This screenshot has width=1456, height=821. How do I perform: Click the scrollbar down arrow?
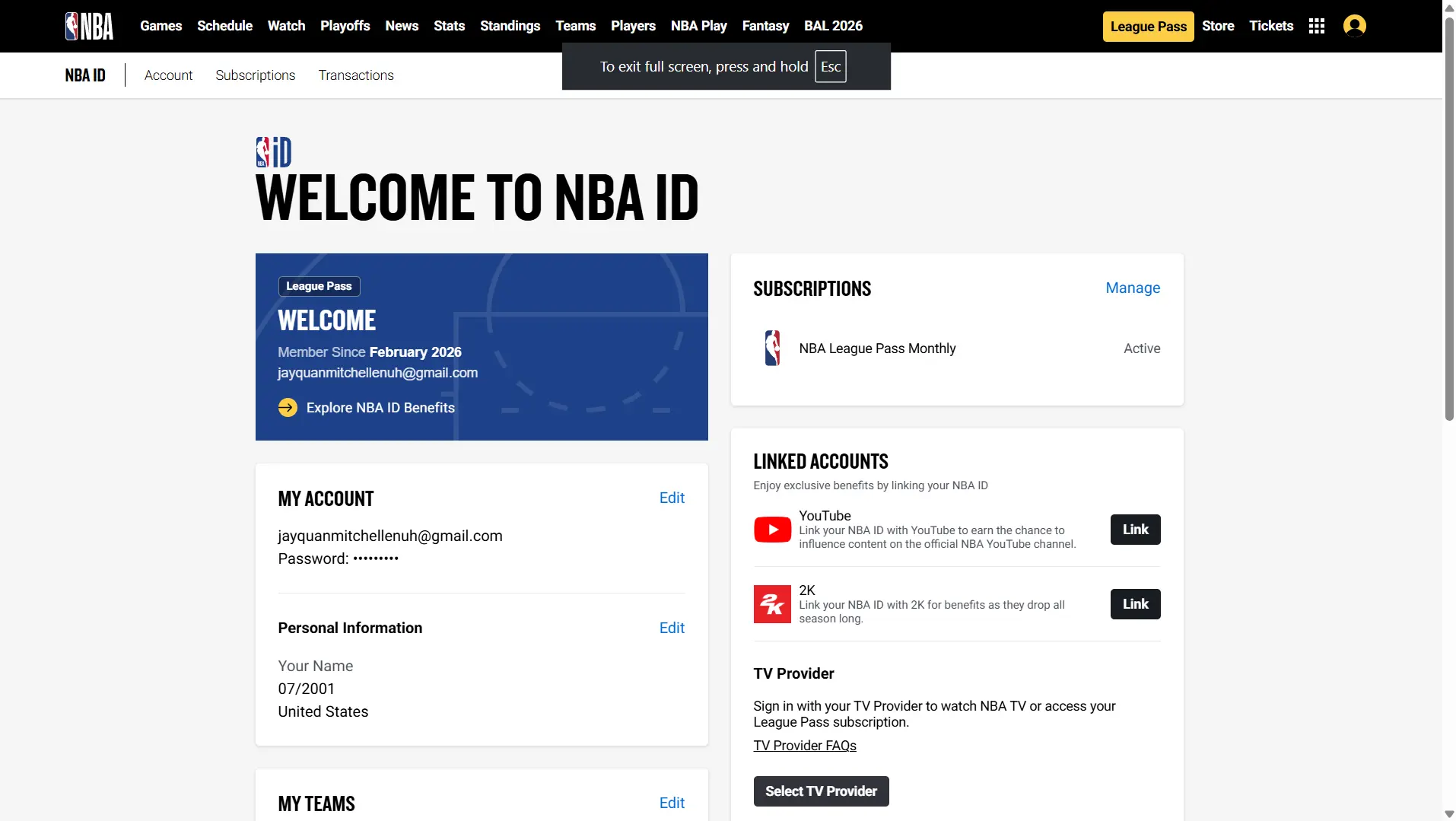point(1449,814)
